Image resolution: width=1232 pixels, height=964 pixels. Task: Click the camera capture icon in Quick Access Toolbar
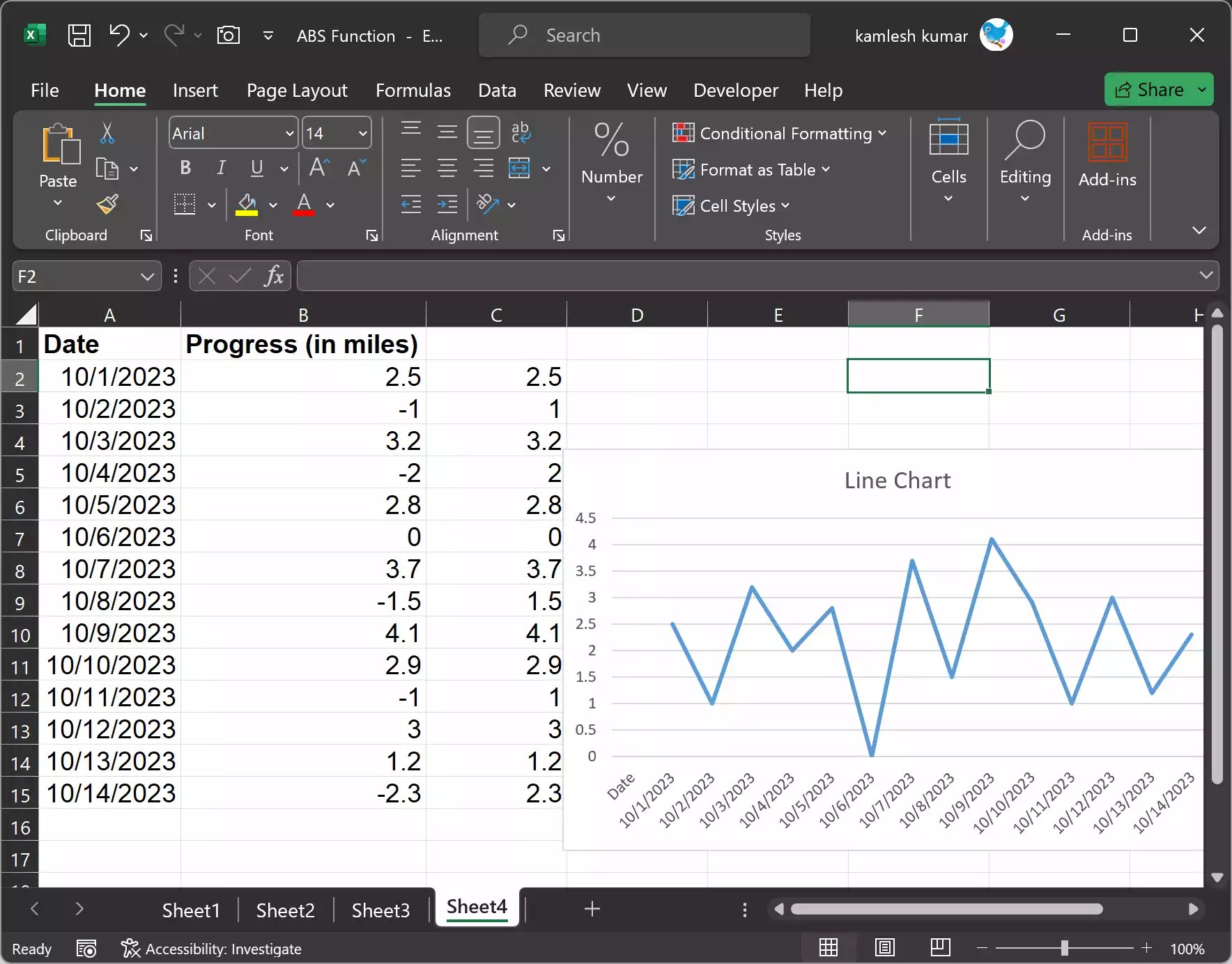pyautogui.click(x=228, y=35)
